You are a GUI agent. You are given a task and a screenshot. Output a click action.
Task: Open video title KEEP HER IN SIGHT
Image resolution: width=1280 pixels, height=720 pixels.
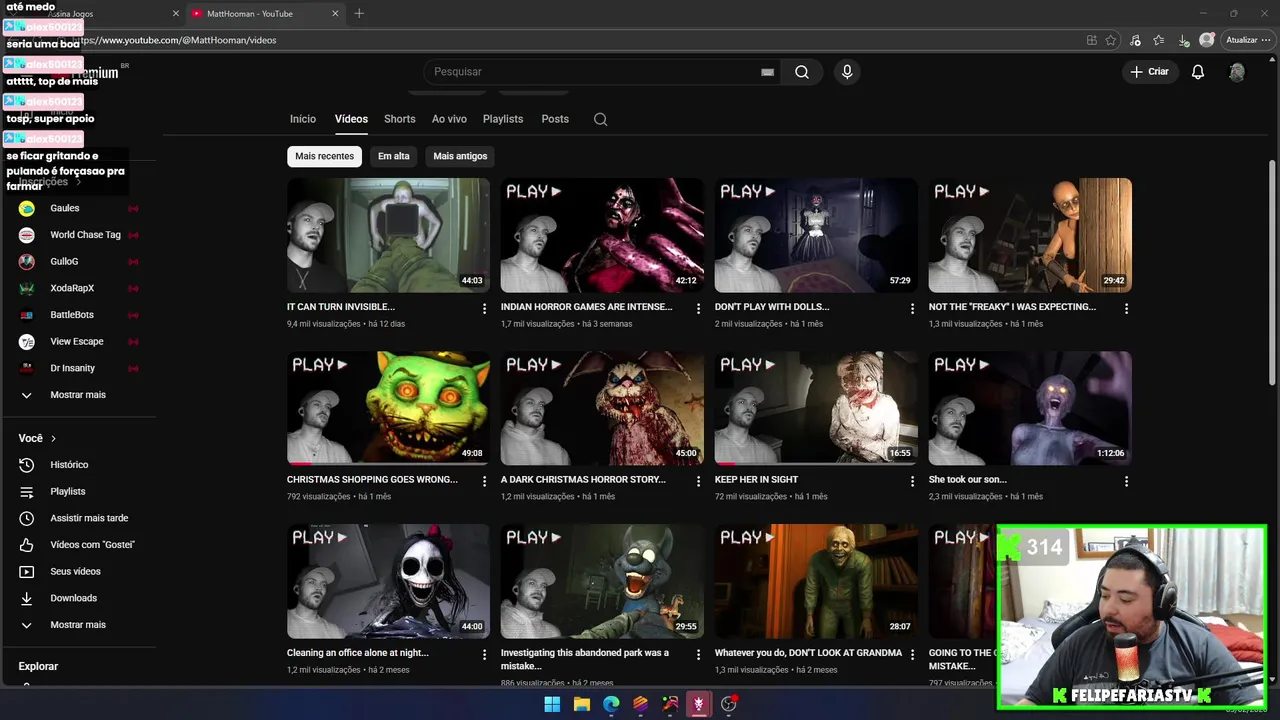pos(756,480)
